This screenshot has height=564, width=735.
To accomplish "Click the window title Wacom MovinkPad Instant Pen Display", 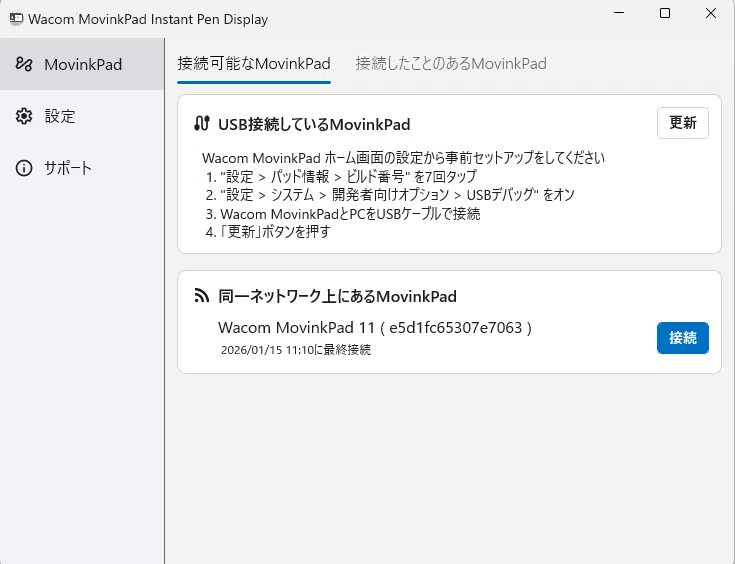I will (148, 19).
